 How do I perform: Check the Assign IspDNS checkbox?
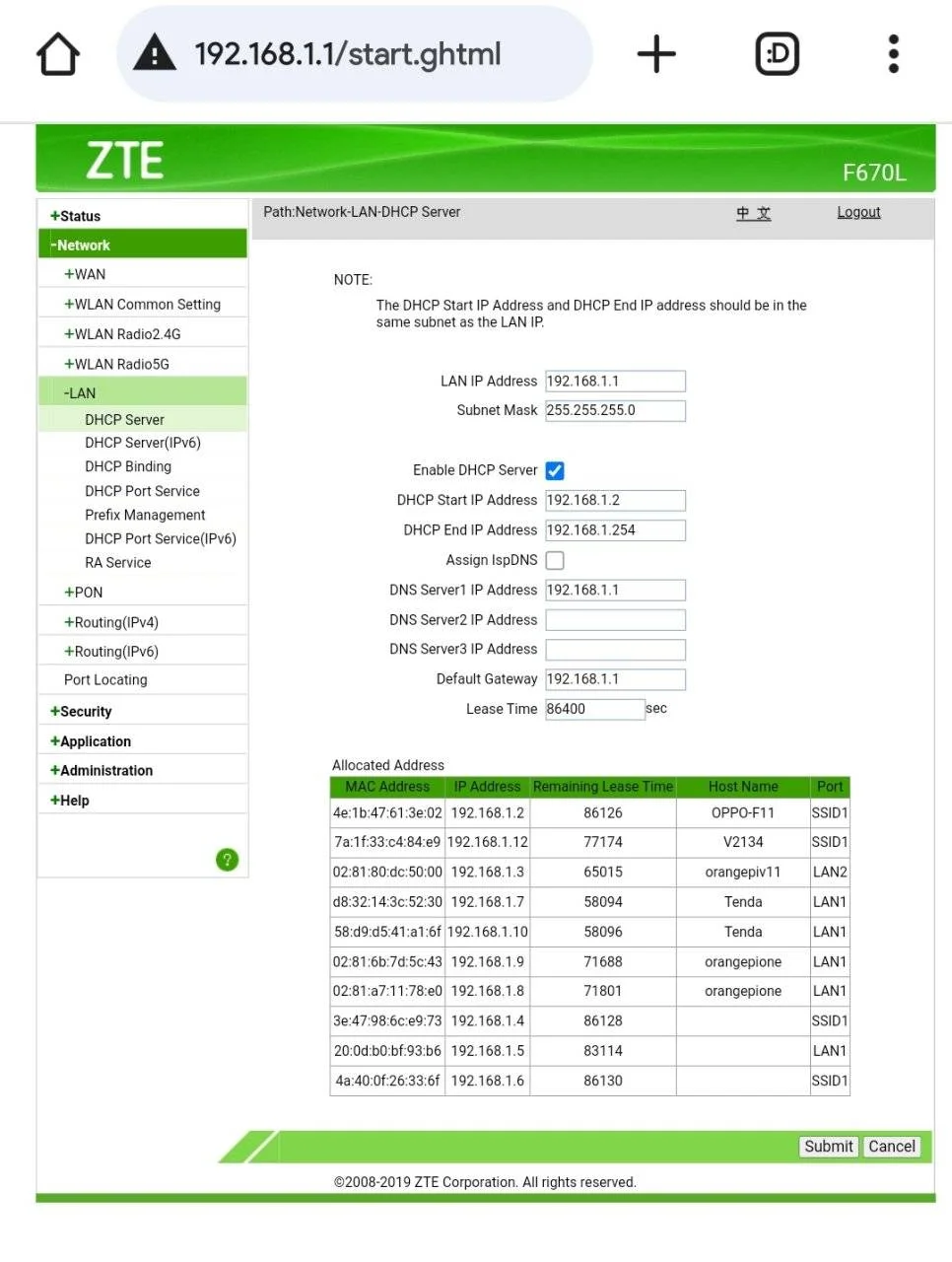tap(555, 560)
